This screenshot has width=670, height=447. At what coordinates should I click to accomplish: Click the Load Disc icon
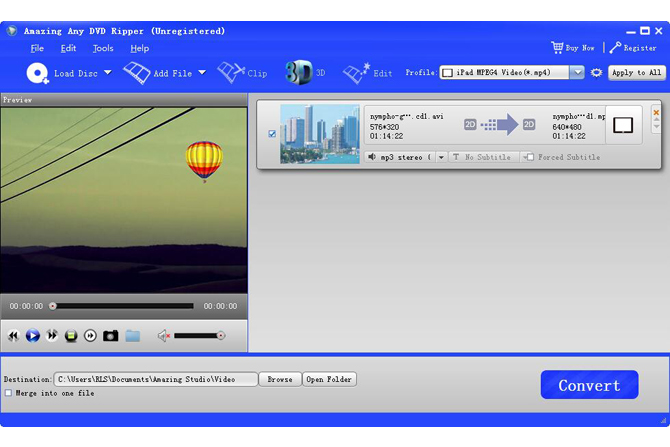pos(38,72)
